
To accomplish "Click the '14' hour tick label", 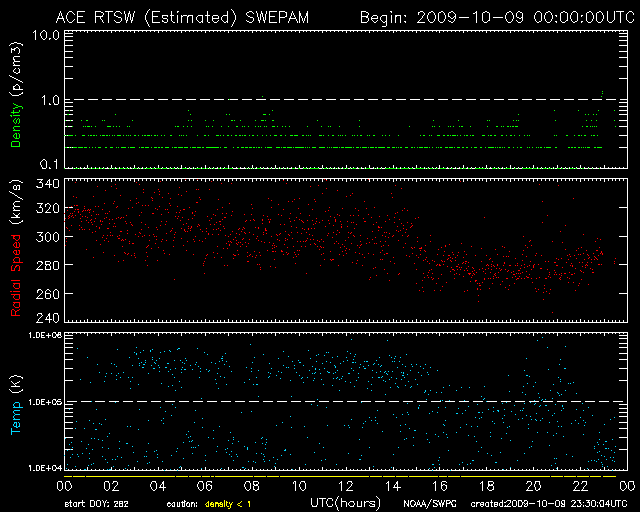I will 393,486.
